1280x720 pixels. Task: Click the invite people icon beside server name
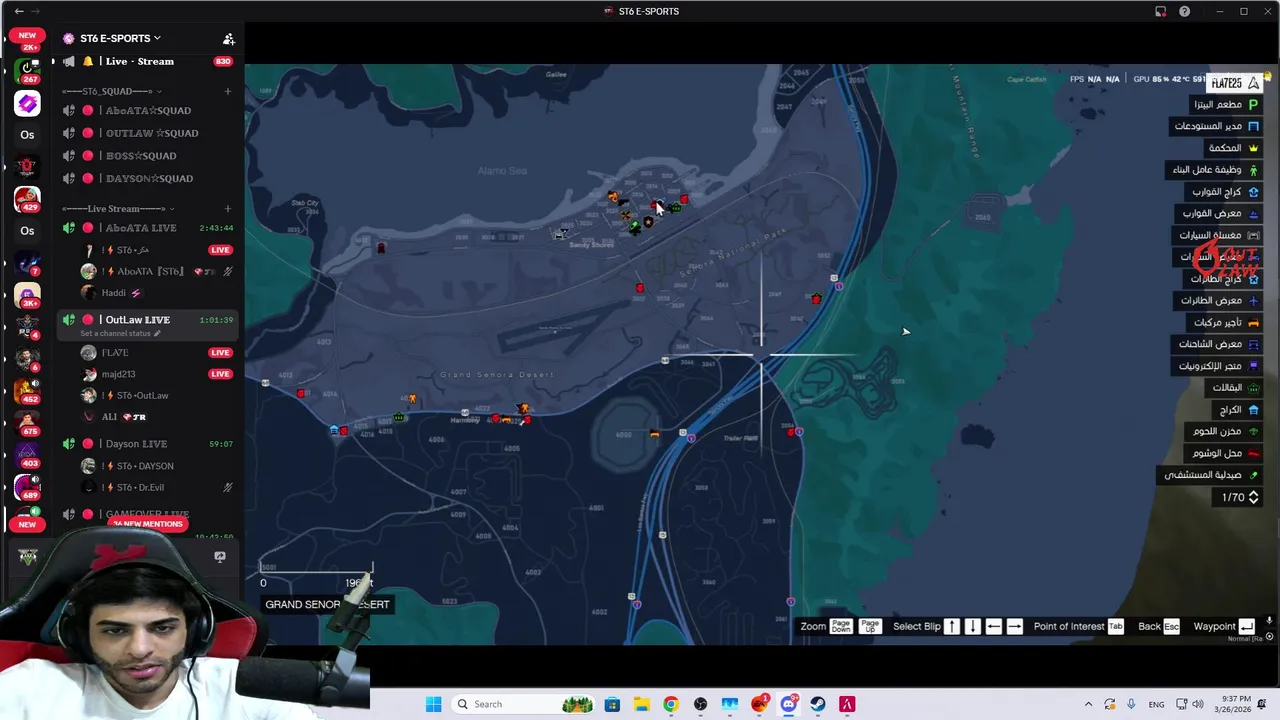click(228, 39)
